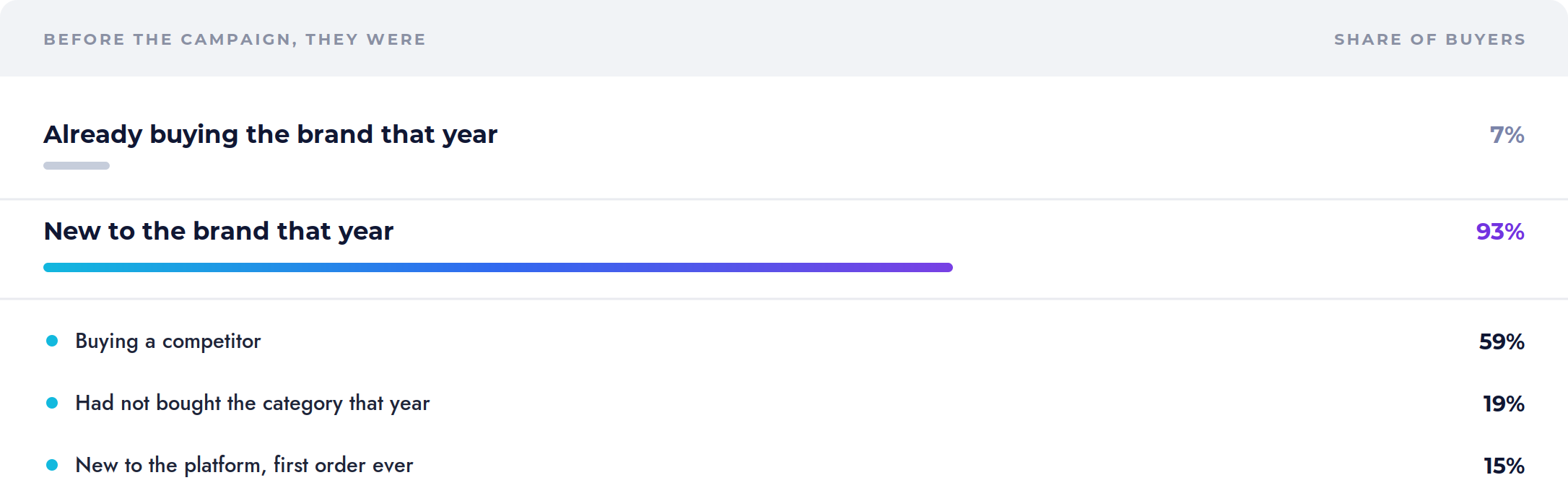Click the divider line below the 7% row

(x=784, y=199)
